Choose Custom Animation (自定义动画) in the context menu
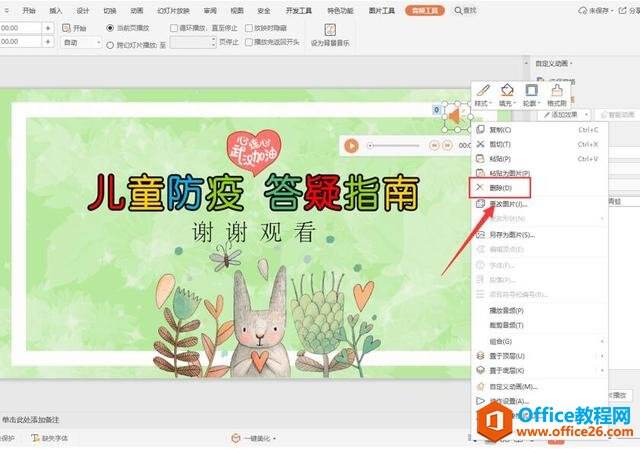Viewport: 640px width, 449px height. tap(539, 387)
